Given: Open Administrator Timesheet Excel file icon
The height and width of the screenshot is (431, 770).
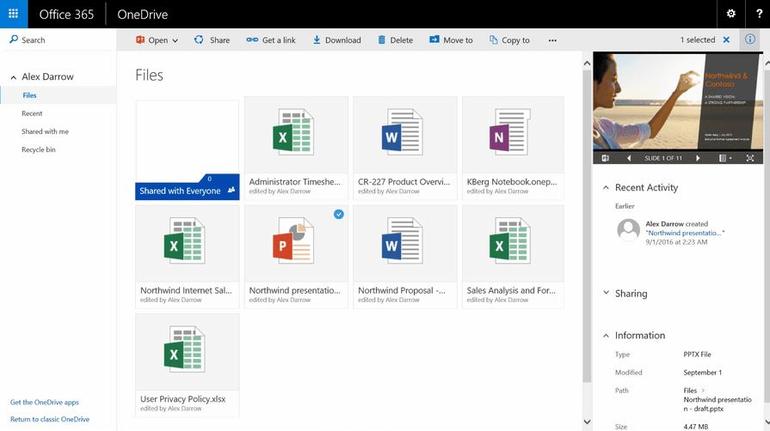Looking at the screenshot, I should (294, 133).
